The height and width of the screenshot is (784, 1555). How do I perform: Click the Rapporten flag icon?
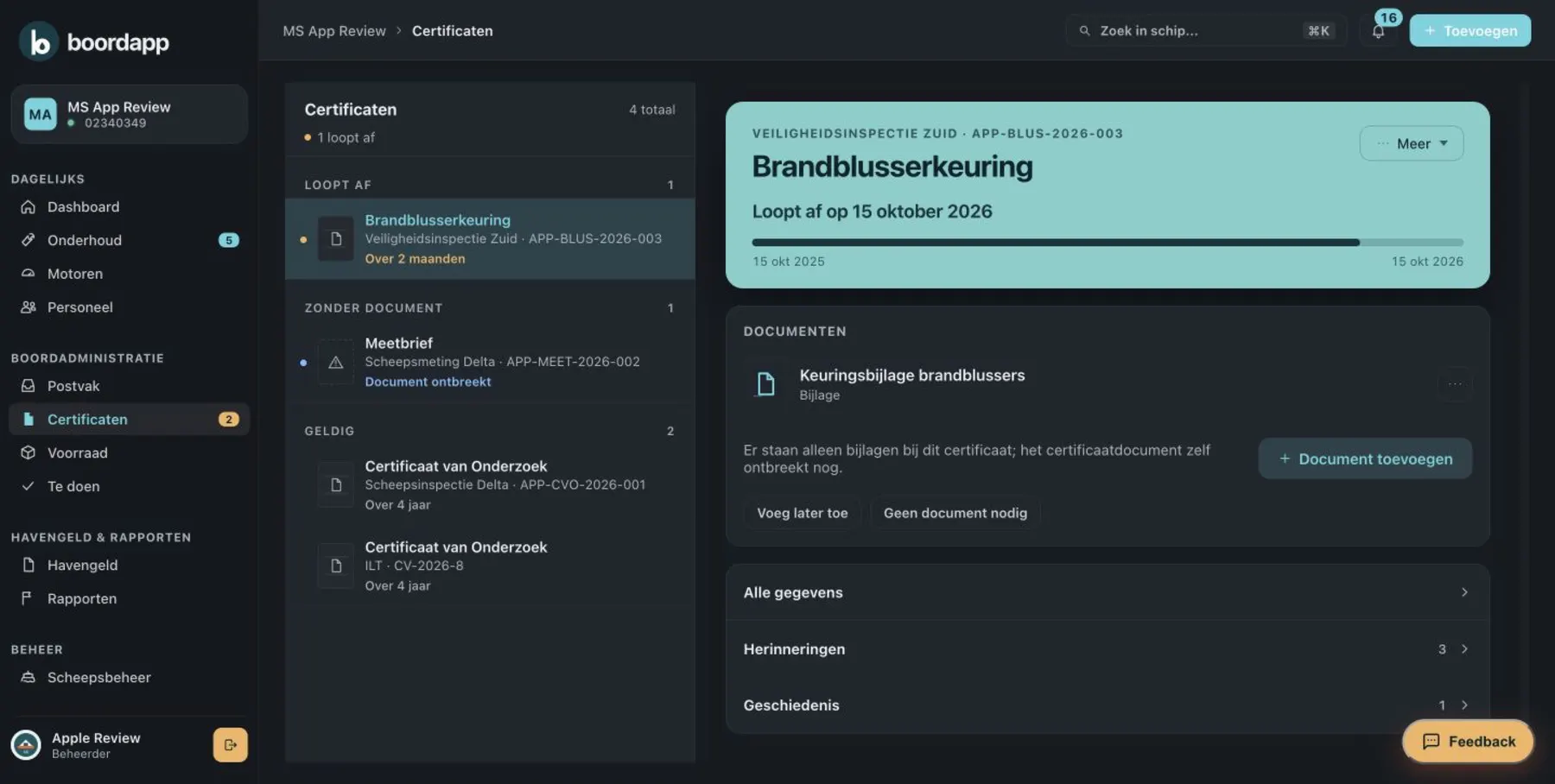tap(27, 598)
